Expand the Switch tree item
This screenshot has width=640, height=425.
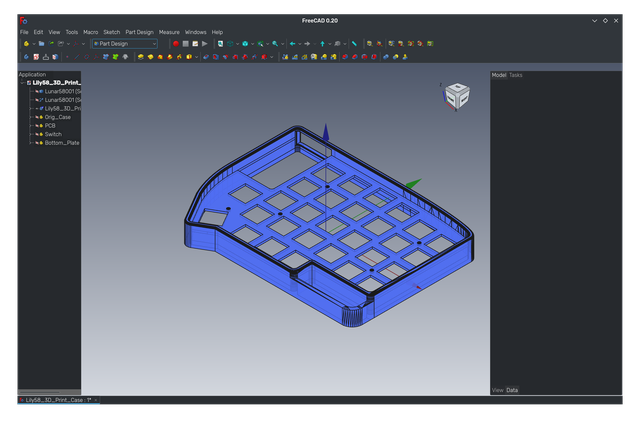point(31,134)
